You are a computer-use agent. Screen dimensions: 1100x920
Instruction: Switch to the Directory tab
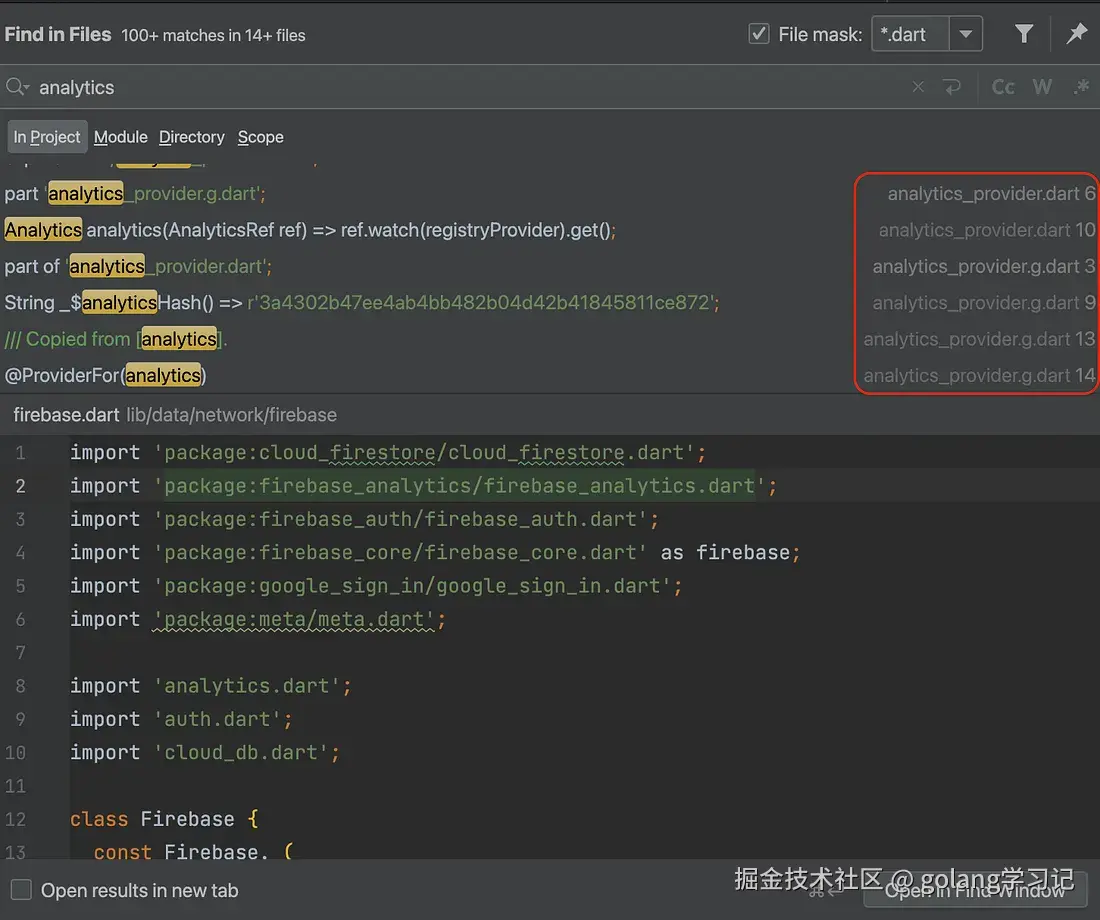(192, 137)
